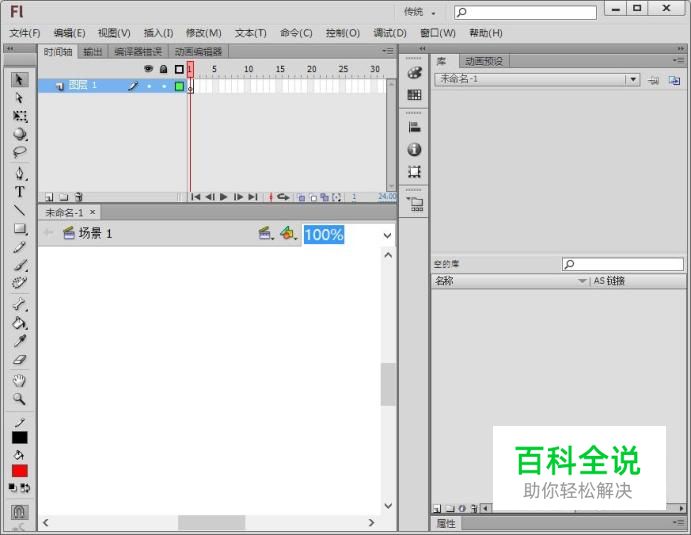
Task: Select the Hand tool
Action: click(19, 381)
